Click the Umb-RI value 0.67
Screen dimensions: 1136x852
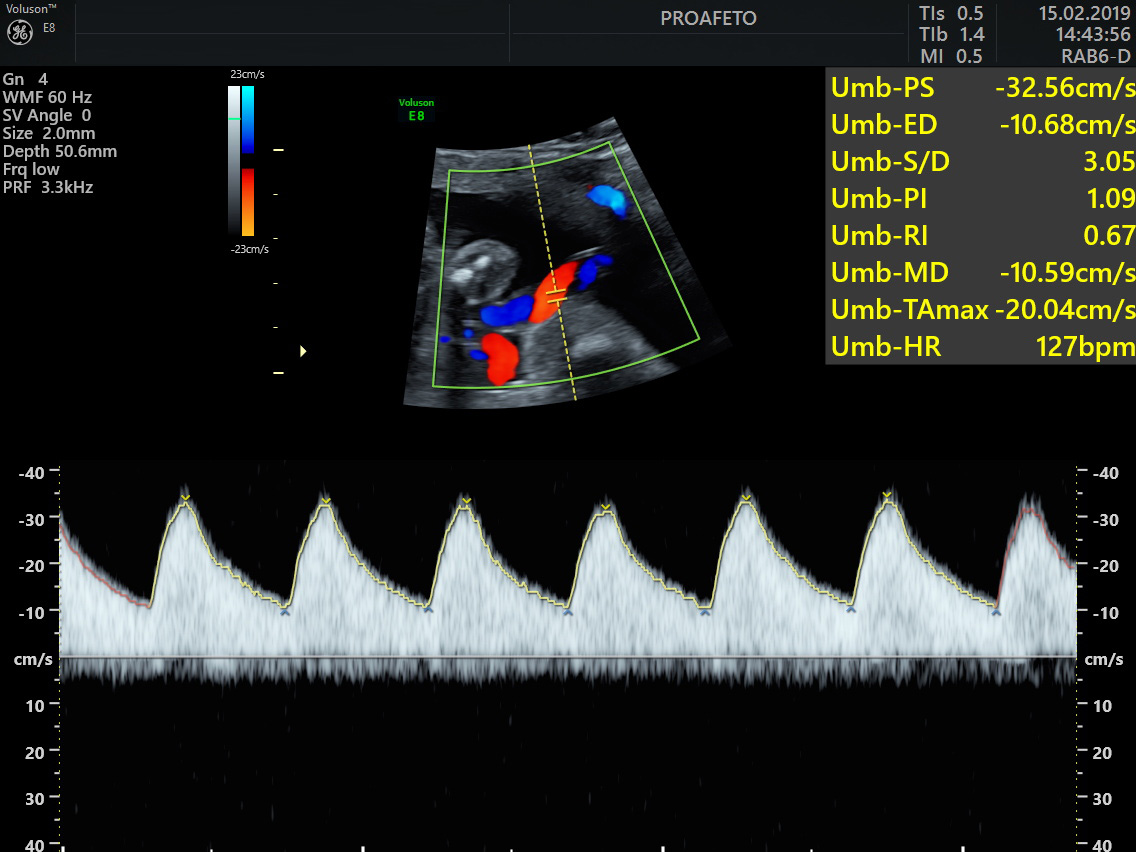pos(1108,235)
